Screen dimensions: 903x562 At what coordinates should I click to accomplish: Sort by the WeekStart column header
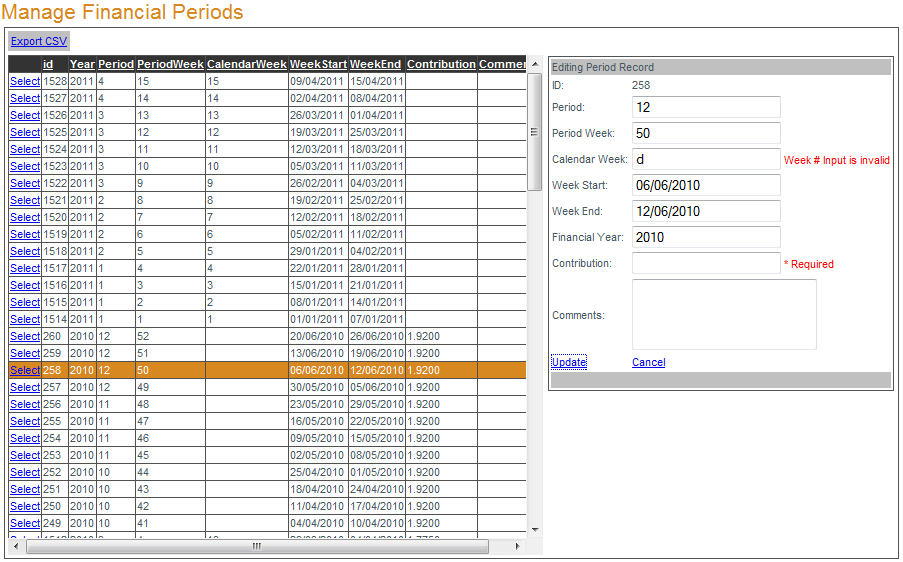(318, 64)
